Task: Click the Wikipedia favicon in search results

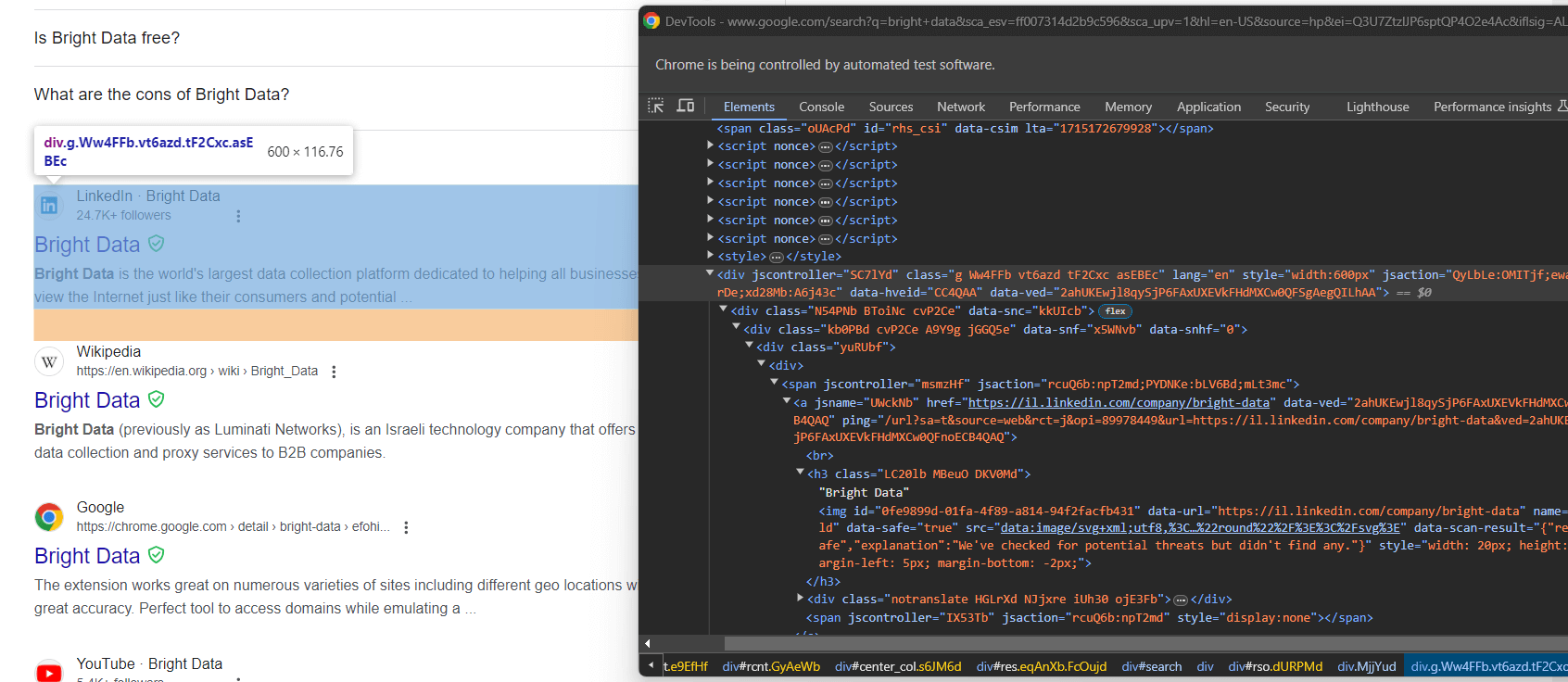Action: 49,361
